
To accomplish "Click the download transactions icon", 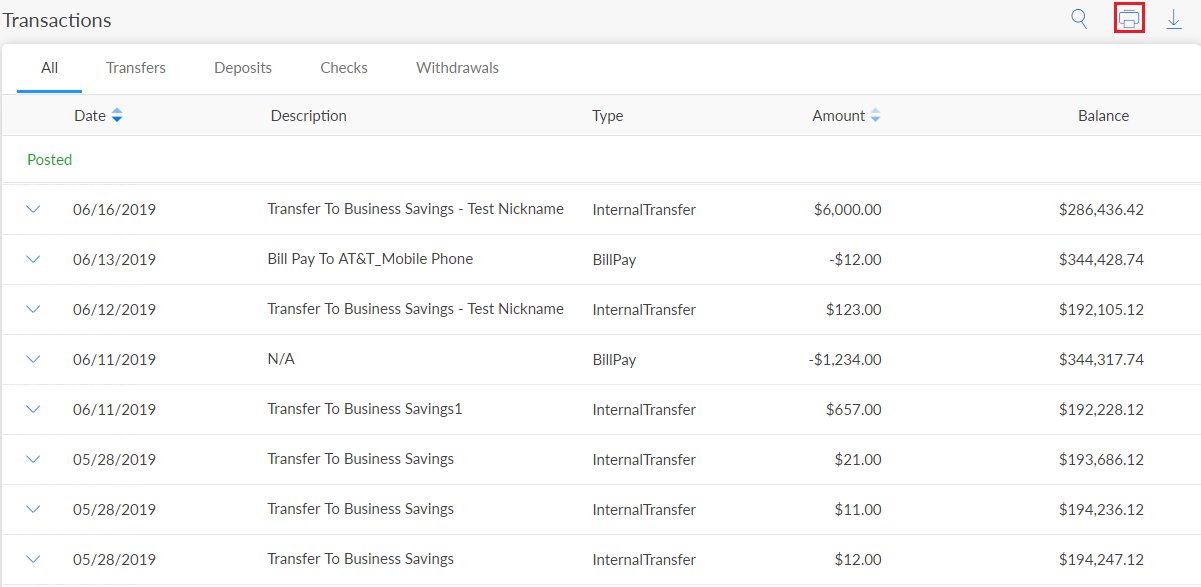I will click(x=1174, y=19).
